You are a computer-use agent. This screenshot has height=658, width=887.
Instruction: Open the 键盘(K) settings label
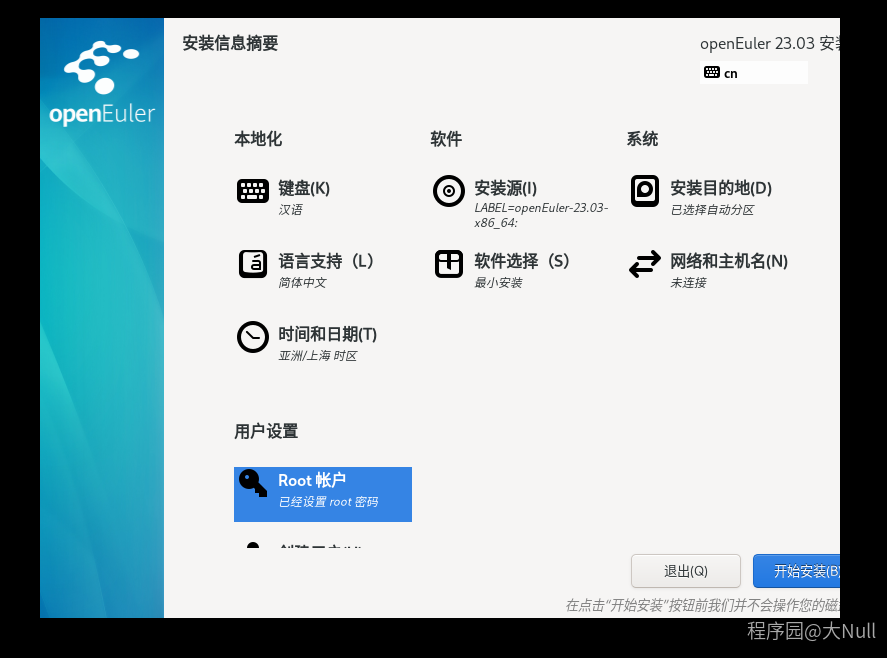point(304,188)
